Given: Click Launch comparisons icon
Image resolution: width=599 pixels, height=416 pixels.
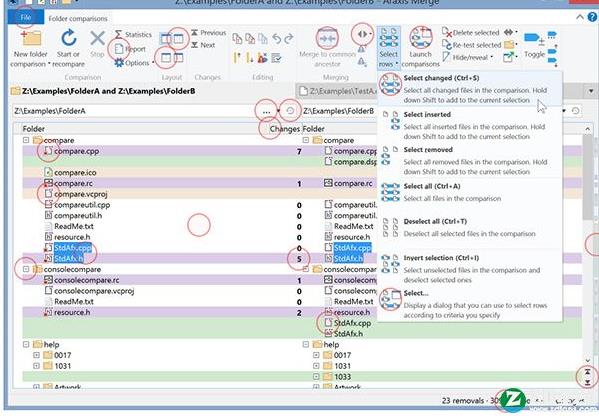Looking at the screenshot, I should point(421,38).
